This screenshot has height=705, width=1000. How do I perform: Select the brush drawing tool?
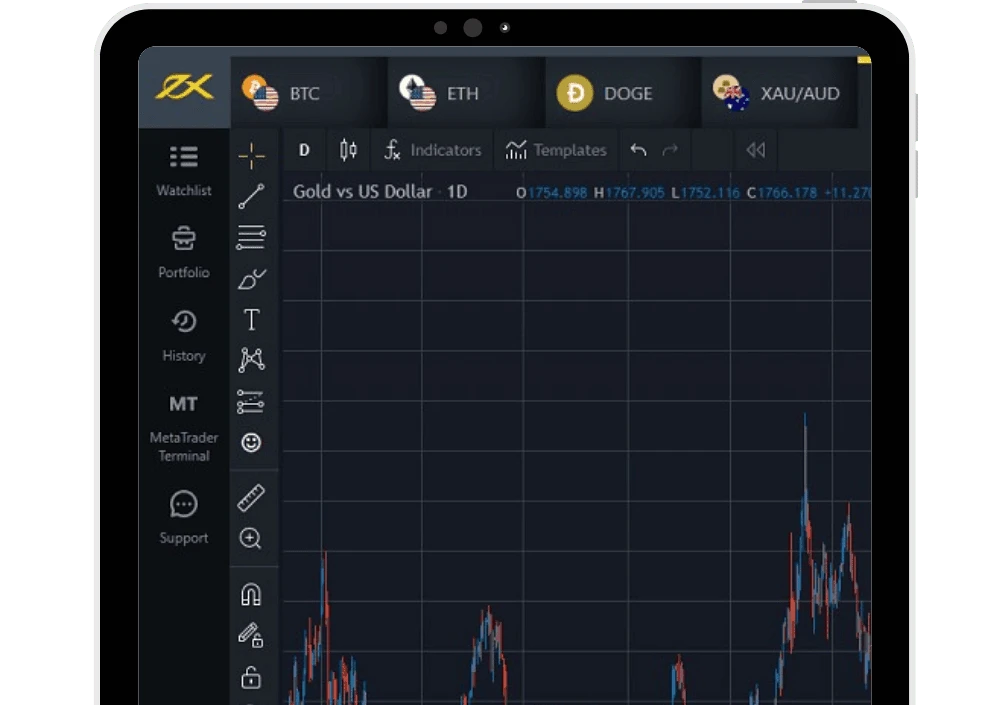251,278
